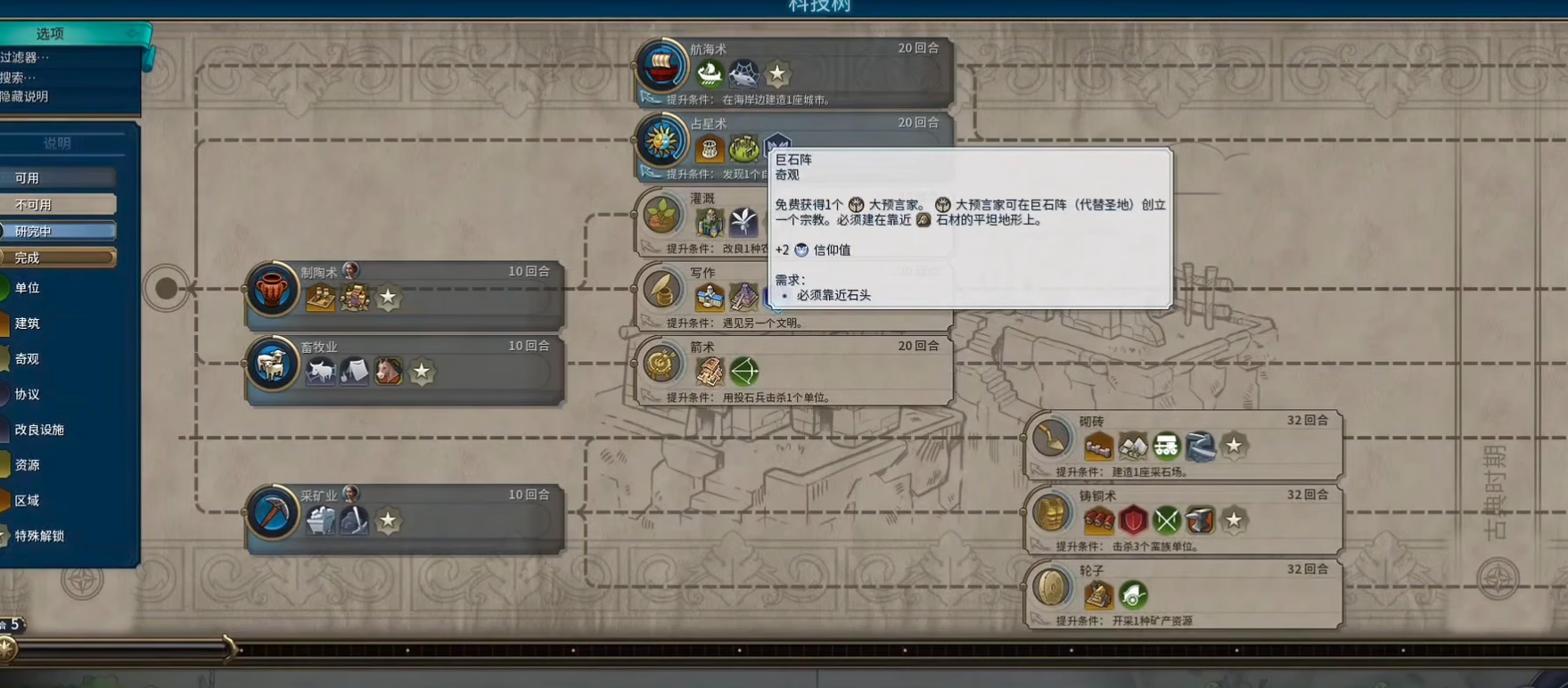The height and width of the screenshot is (688, 1568).
Task: Click the Astrology (占星术) sun icon
Action: 662,141
